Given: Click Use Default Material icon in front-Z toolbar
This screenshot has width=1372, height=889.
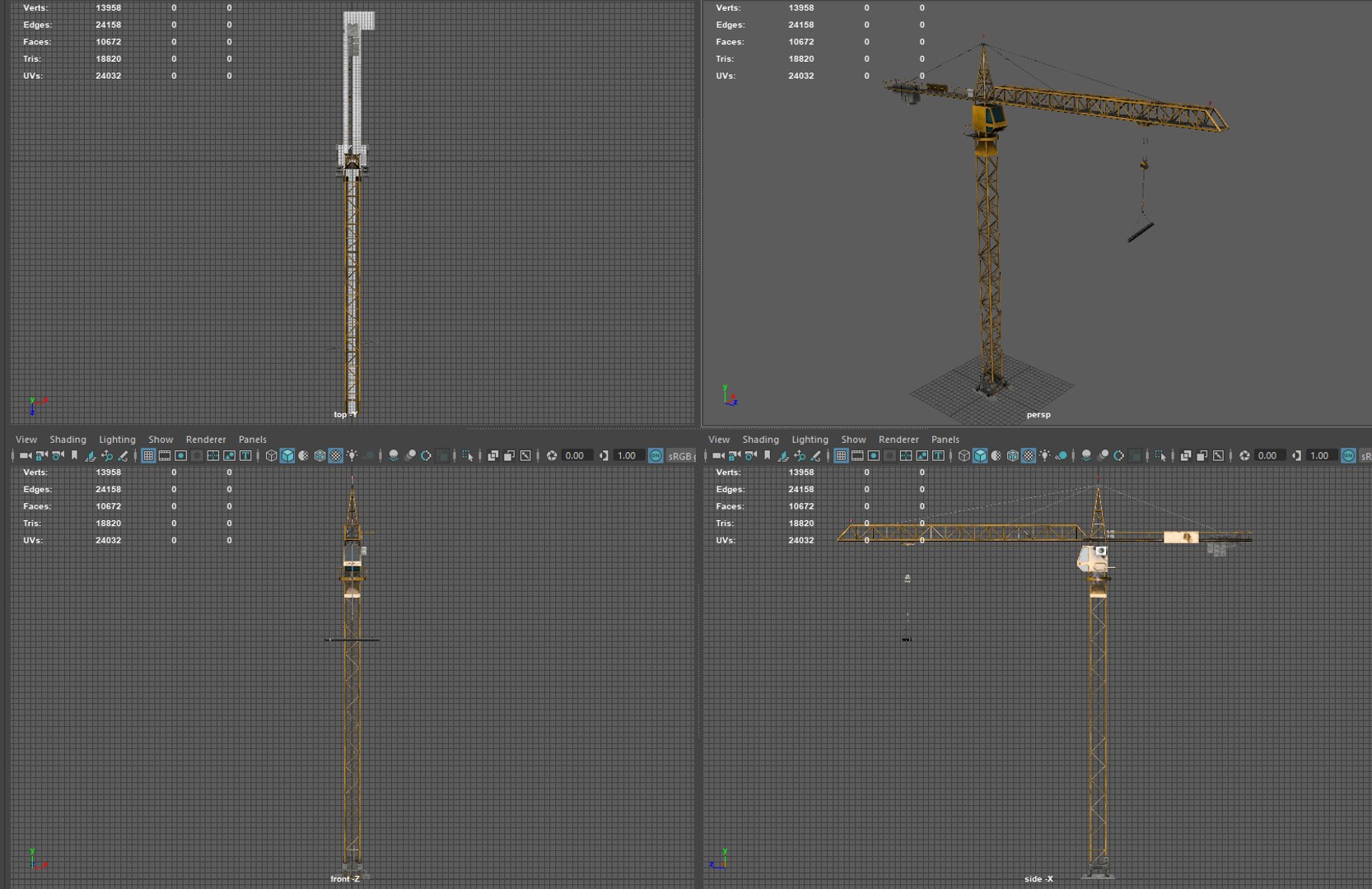Looking at the screenshot, I should coord(303,455).
